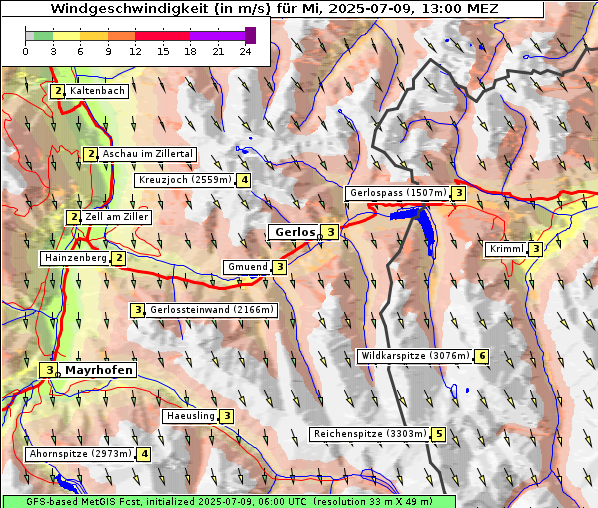Select the wind value badge left of Mayrhofen
The width and height of the screenshot is (598, 508).
pos(49,370)
